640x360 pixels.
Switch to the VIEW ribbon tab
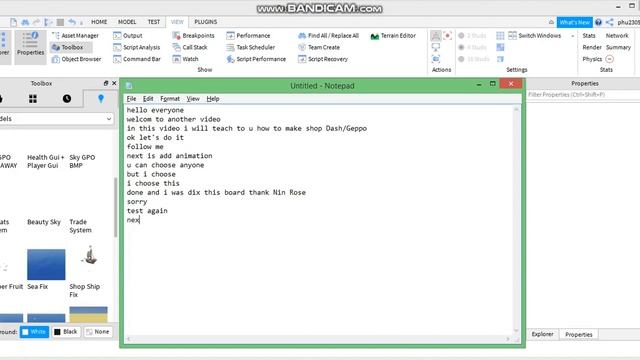click(x=177, y=22)
